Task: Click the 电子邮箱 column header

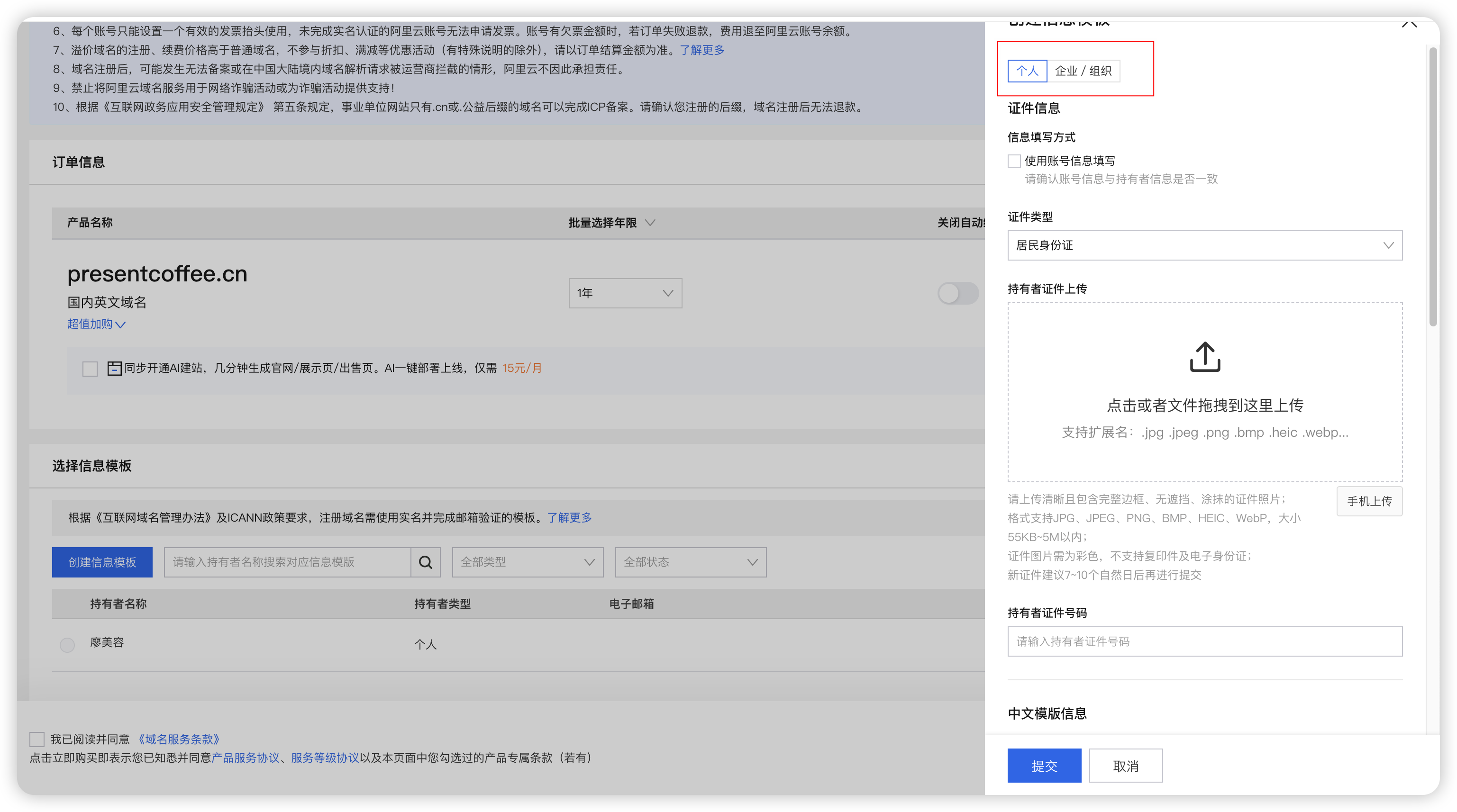Action: (x=631, y=604)
